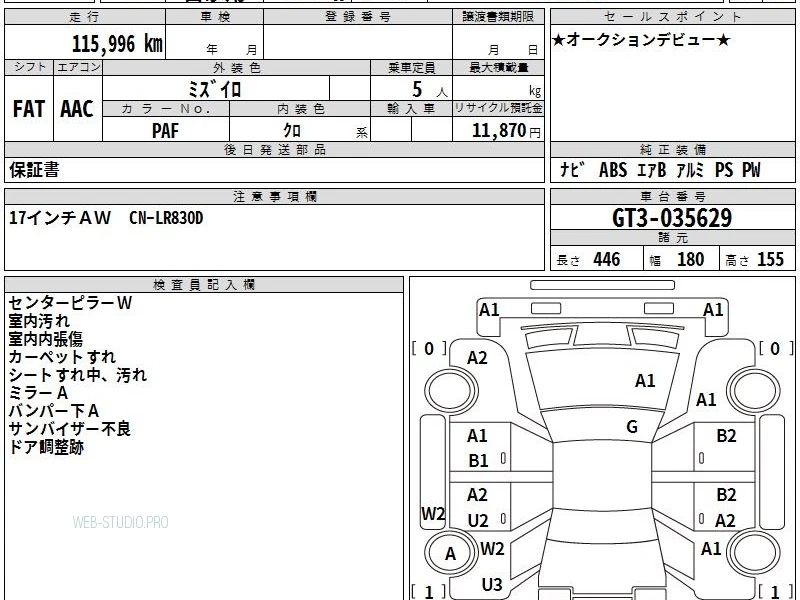800x600 pixels.
Task: Click the セールスポイント header
Action: [x=672, y=17]
